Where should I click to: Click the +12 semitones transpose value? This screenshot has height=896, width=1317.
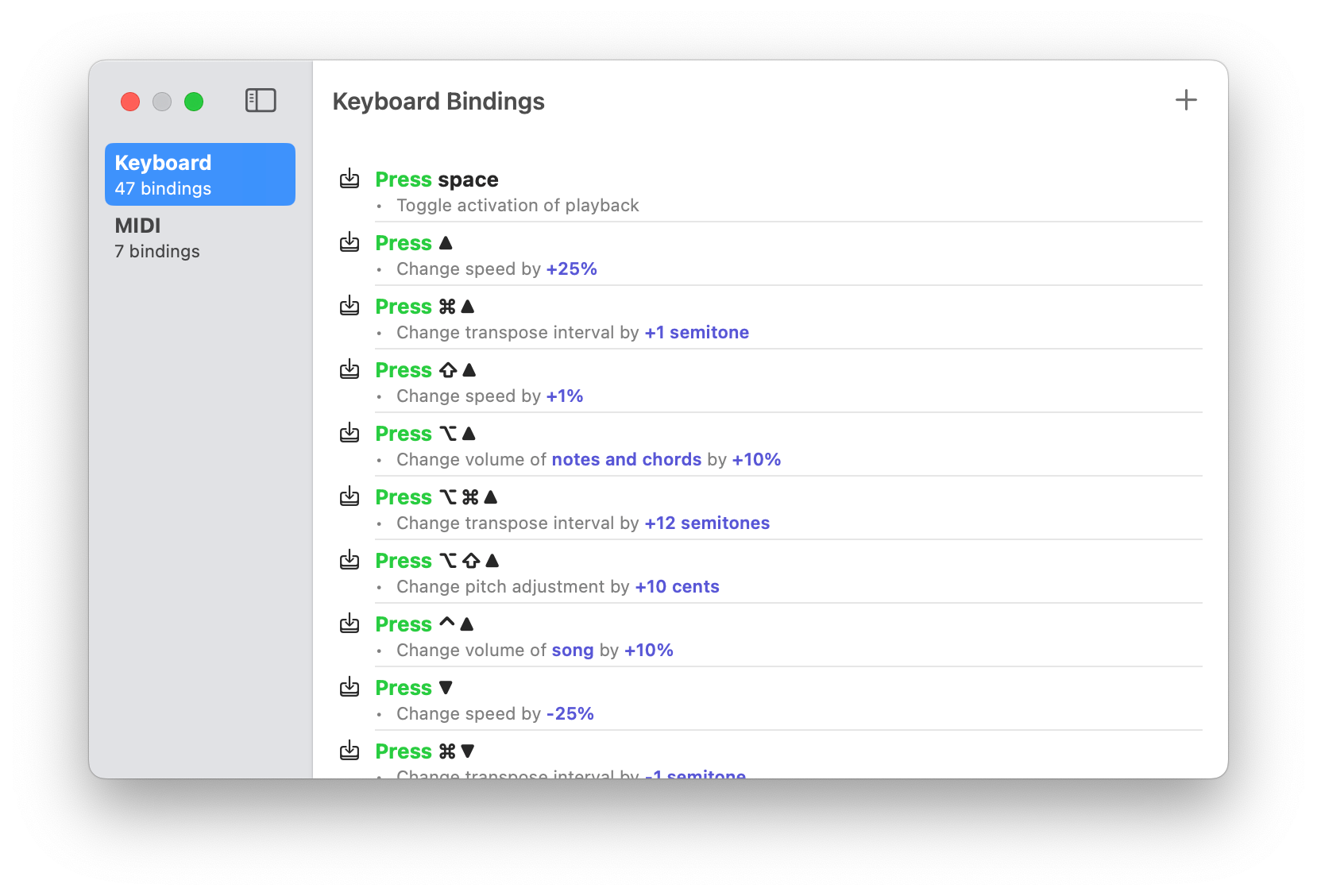tap(706, 523)
